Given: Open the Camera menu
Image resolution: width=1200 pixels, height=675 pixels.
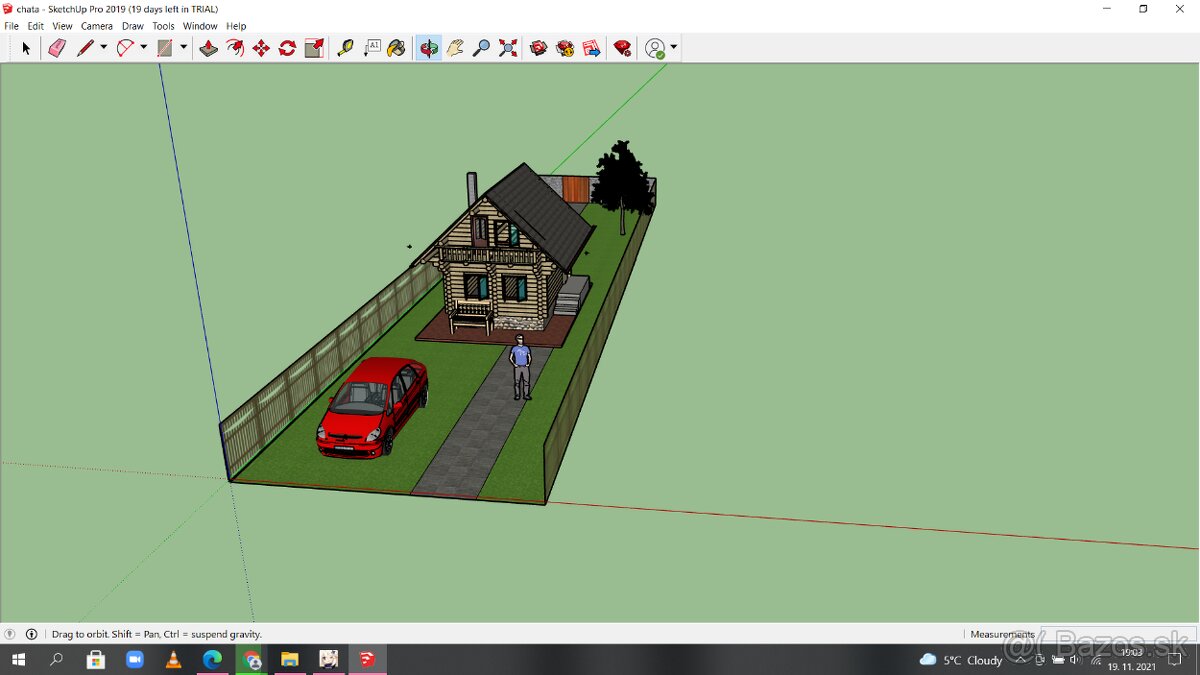Looking at the screenshot, I should point(97,26).
